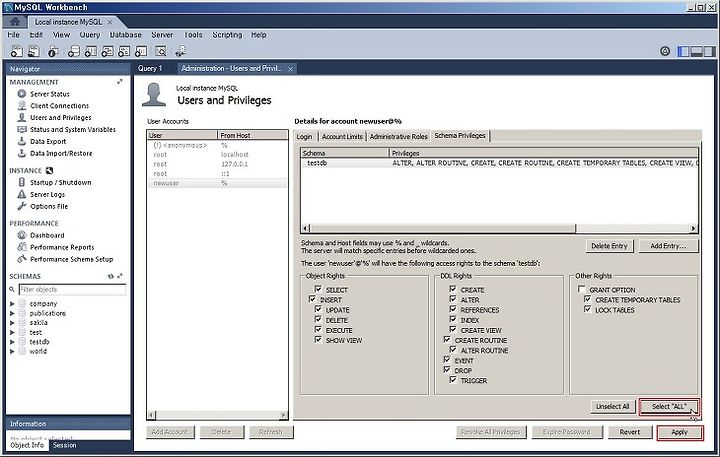Viewport: 720px width, 457px height.
Task: Click the create new table icon
Action: coord(90,51)
